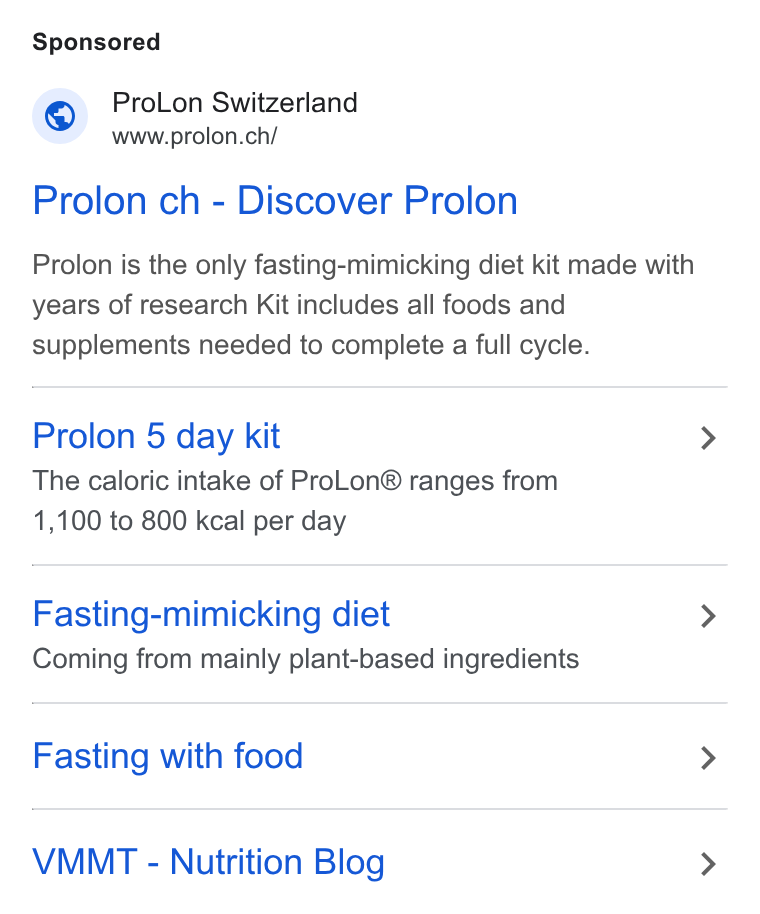760x914 pixels.
Task: Select the ProLon Switzerland advertiser name
Action: point(235,103)
